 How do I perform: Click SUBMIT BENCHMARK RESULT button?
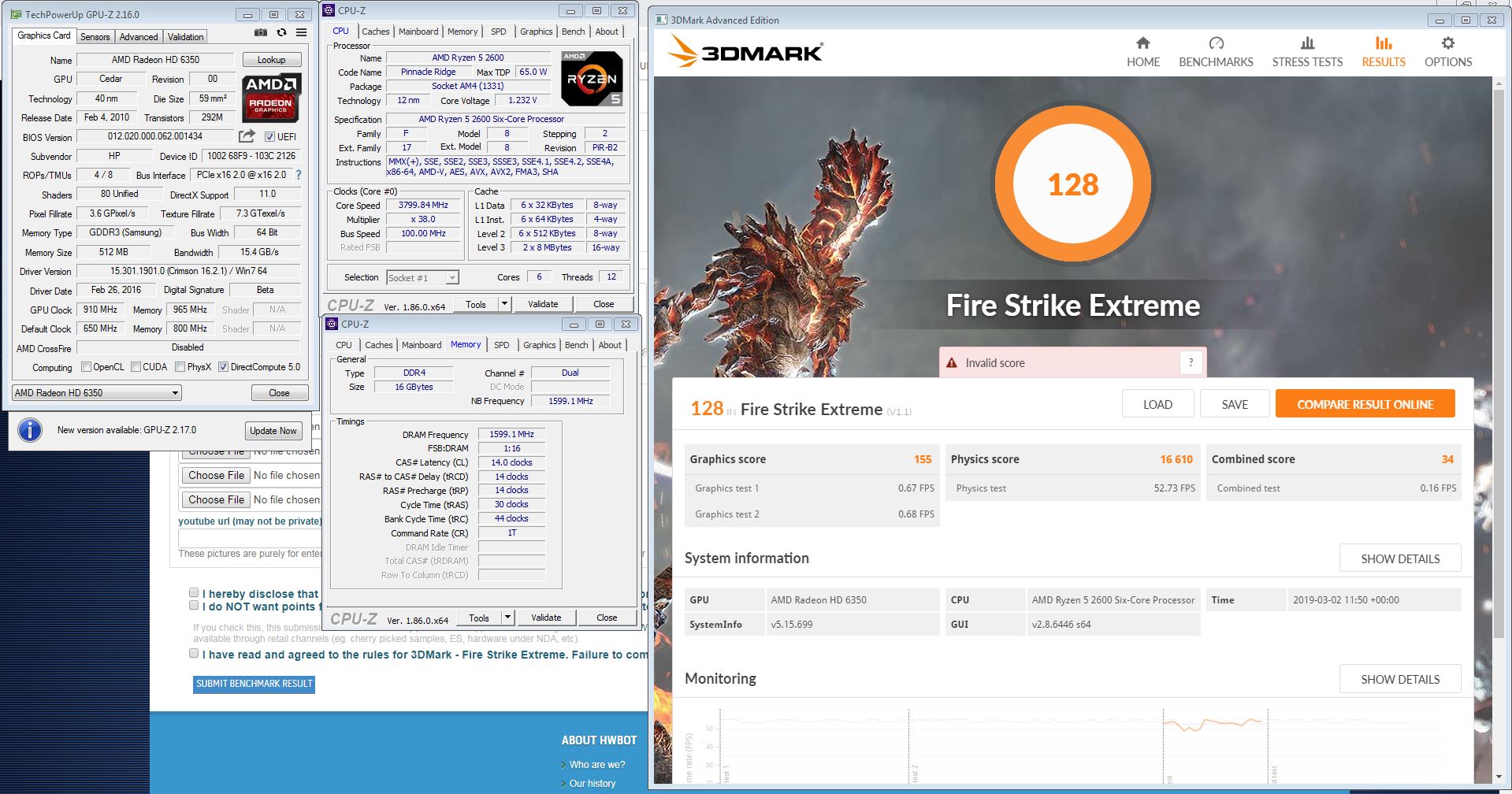[x=254, y=684]
